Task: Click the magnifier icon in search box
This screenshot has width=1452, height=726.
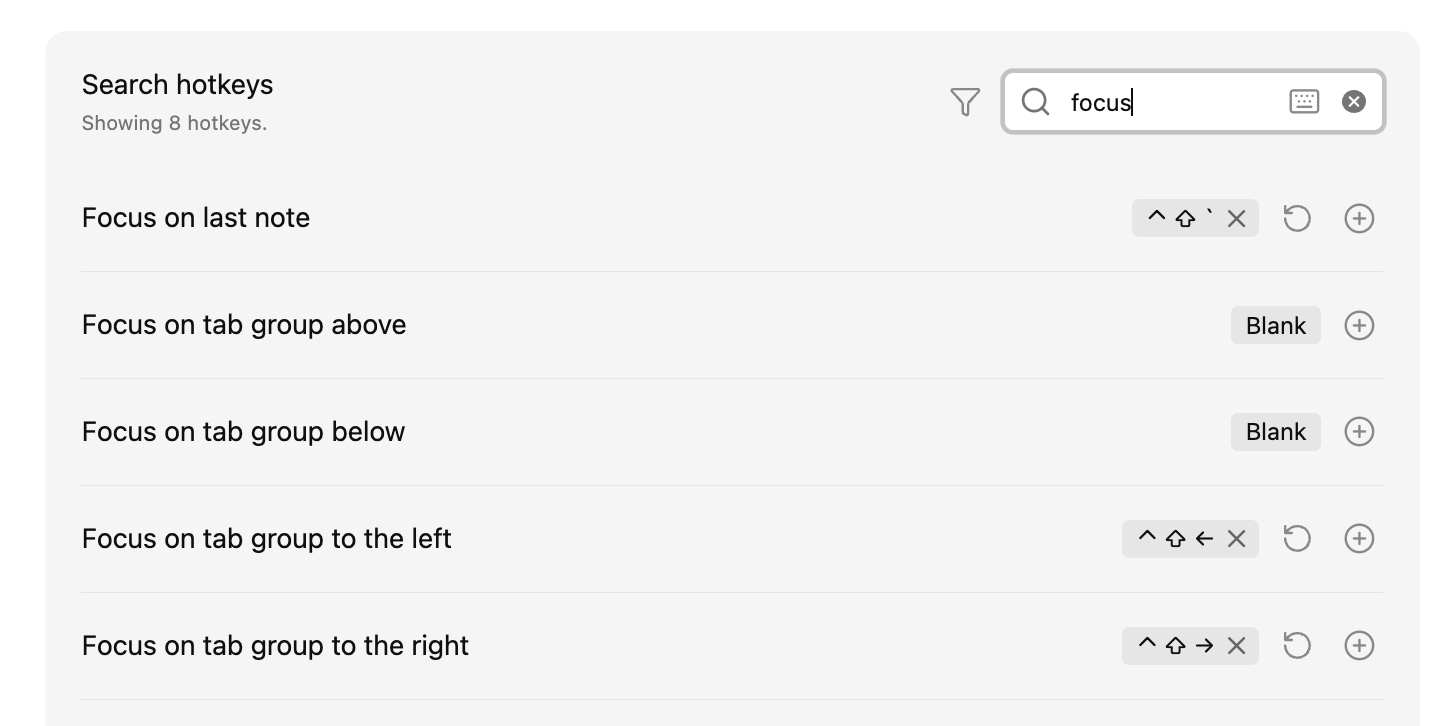Action: click(x=1036, y=102)
